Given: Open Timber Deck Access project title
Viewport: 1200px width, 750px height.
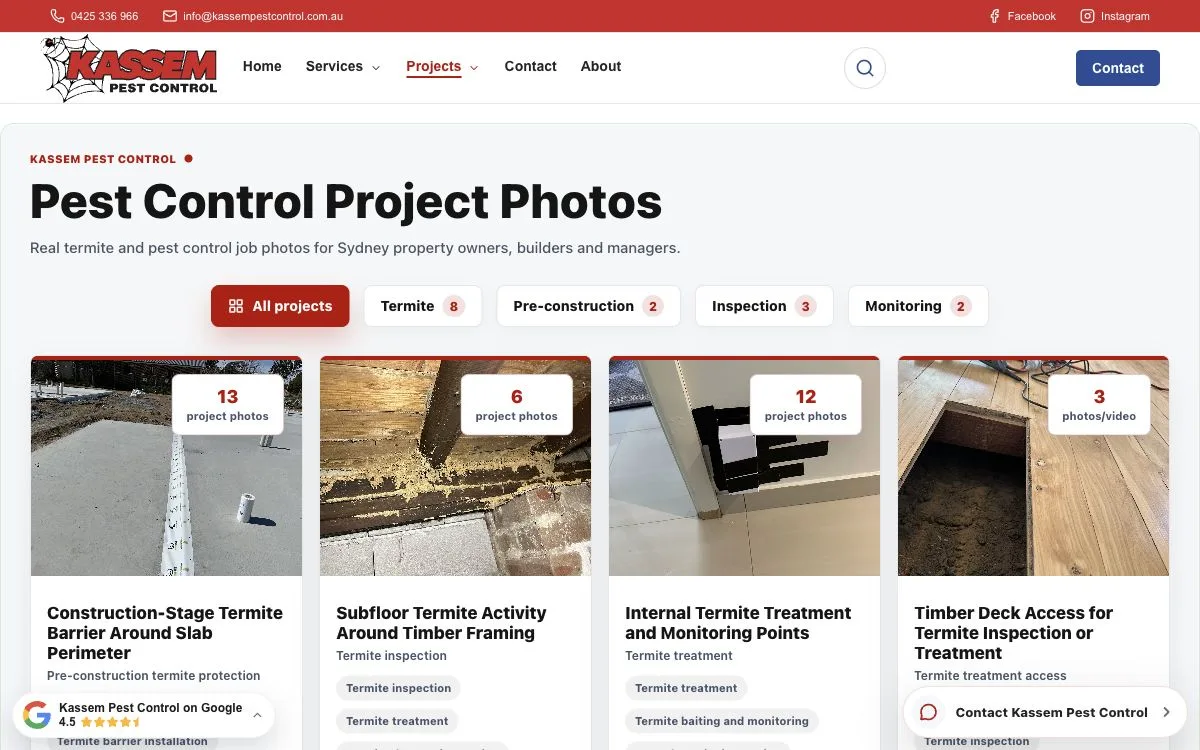Looking at the screenshot, I should 1013,633.
